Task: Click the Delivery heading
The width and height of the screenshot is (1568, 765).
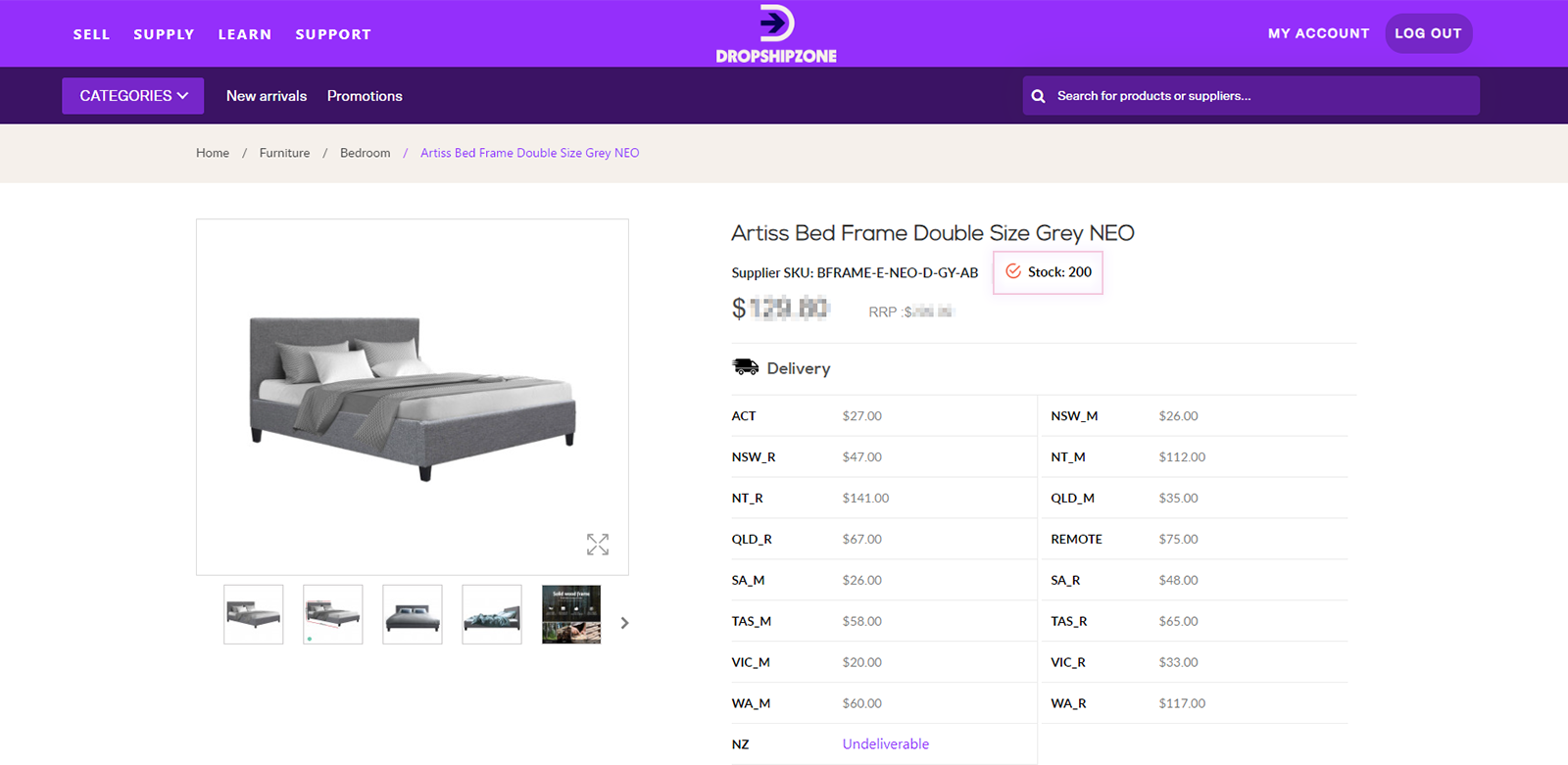Action: click(799, 368)
